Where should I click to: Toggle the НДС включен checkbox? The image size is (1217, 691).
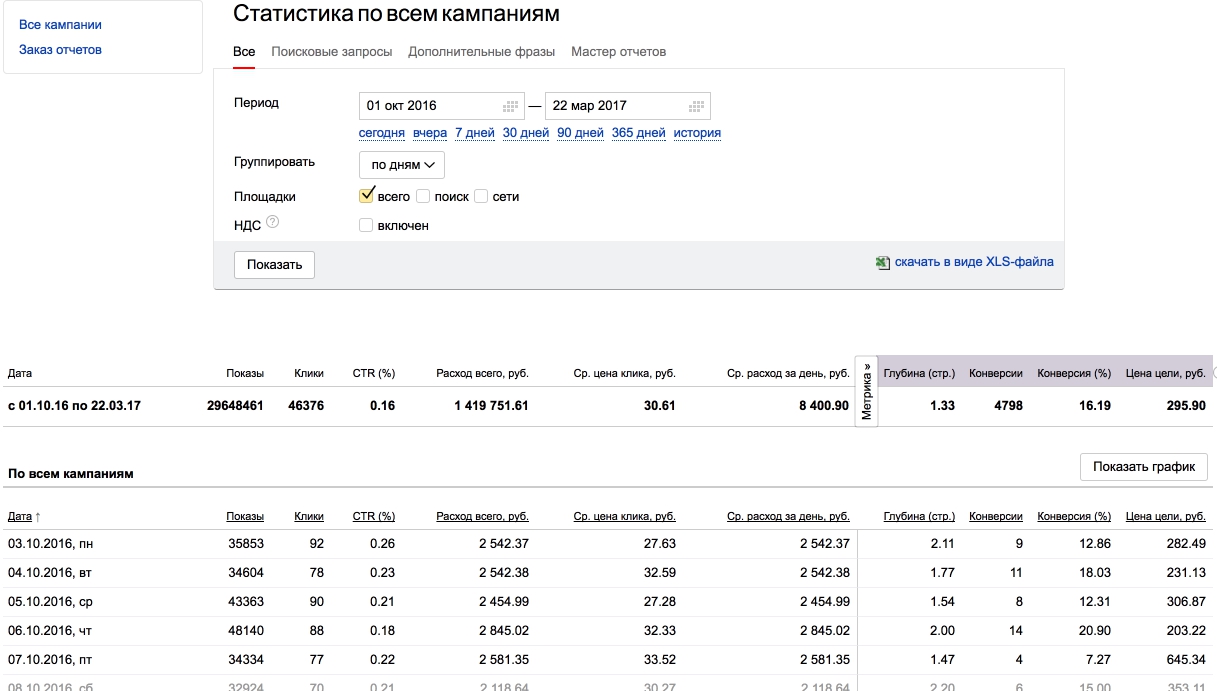point(366,225)
